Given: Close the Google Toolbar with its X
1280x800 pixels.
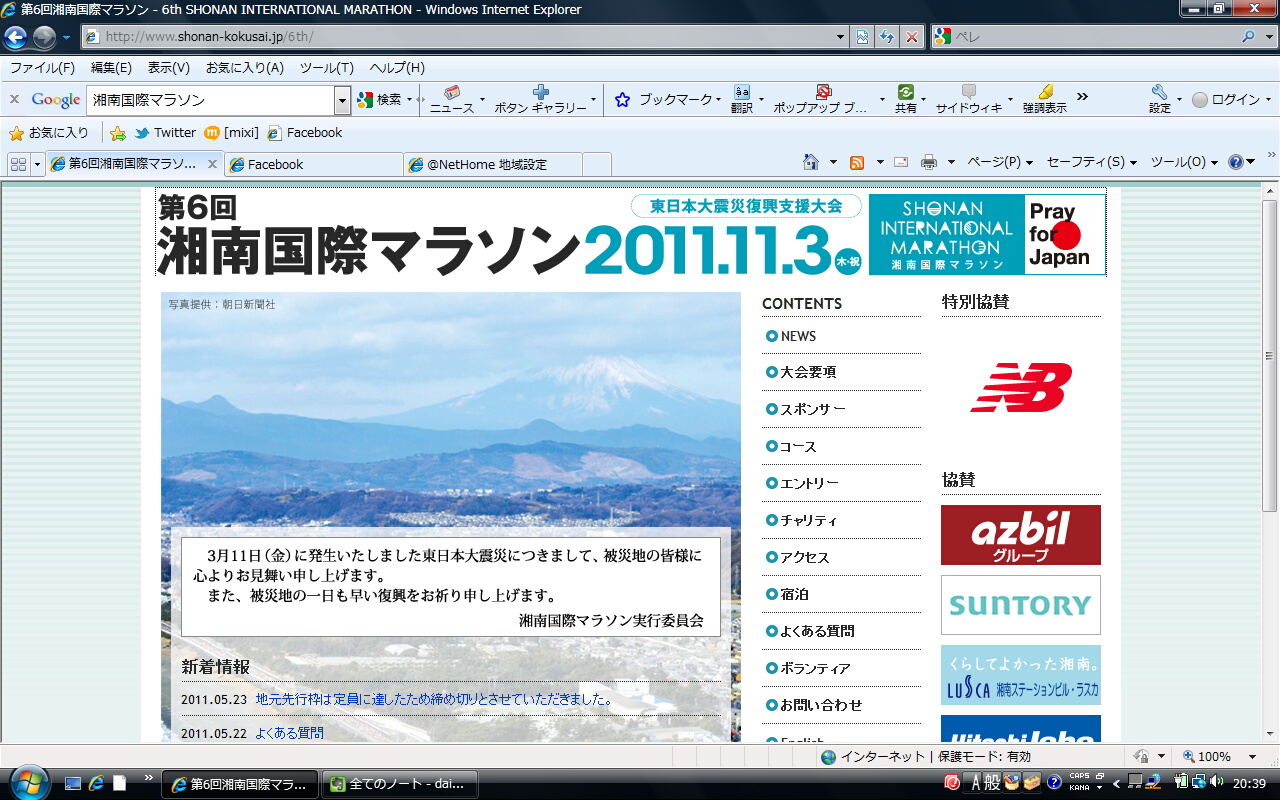Looking at the screenshot, I should (14, 99).
